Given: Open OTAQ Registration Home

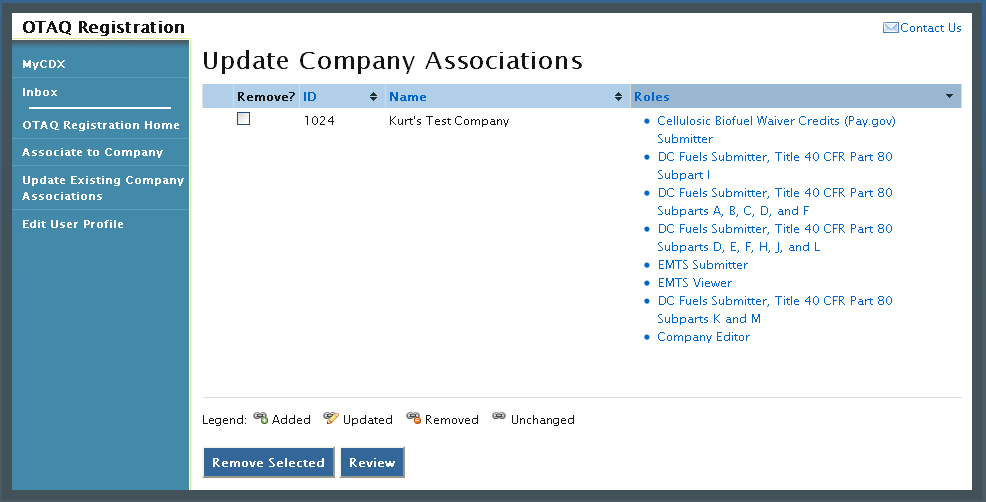Looking at the screenshot, I should [101, 125].
